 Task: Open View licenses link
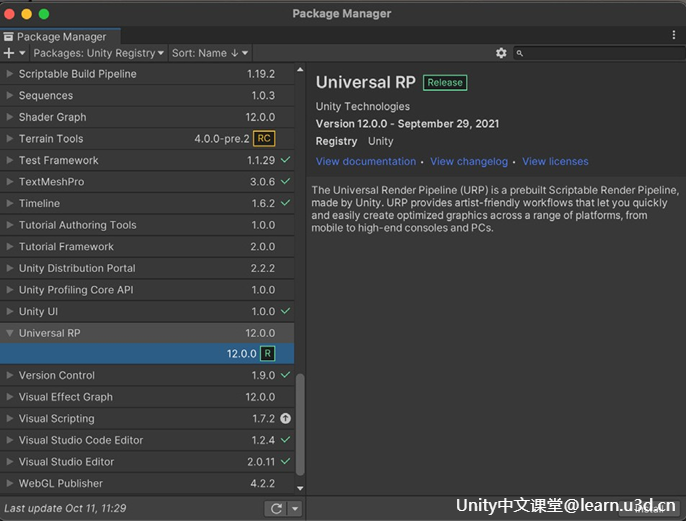pos(555,161)
